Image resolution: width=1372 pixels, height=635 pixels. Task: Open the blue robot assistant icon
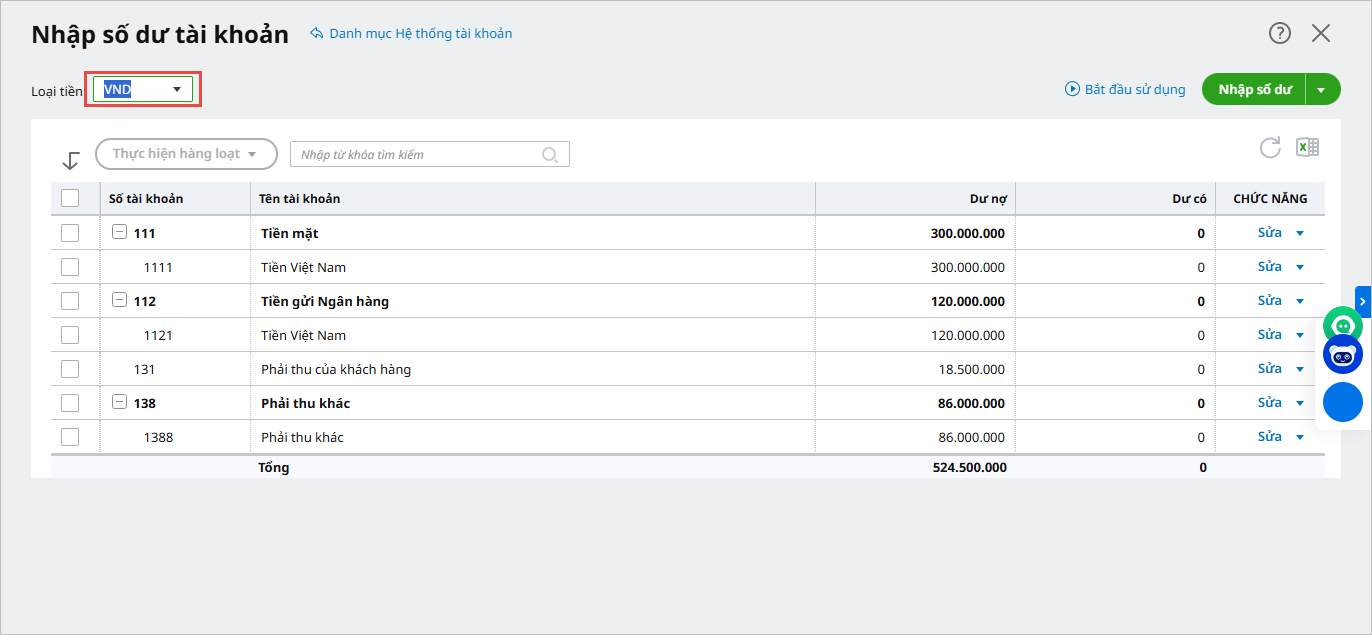tap(1342, 354)
